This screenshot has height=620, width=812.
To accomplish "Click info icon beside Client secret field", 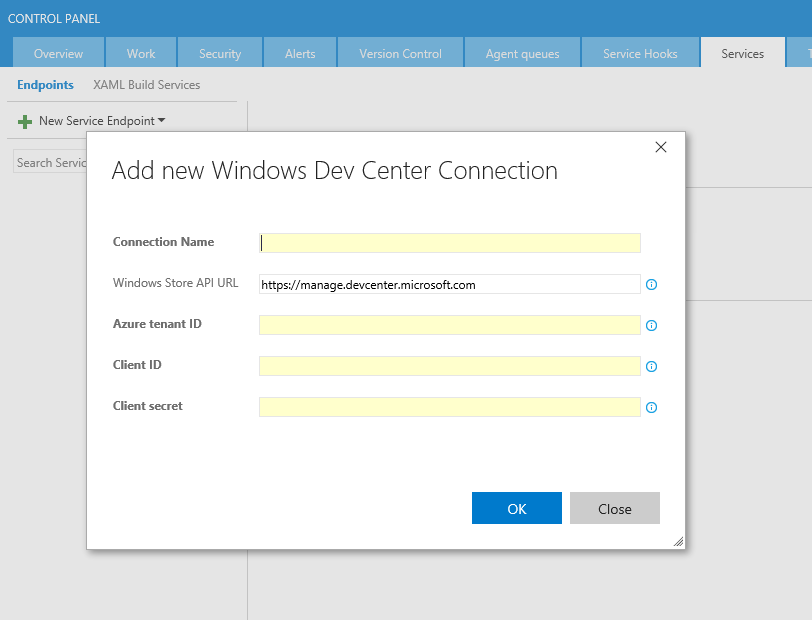I will (x=651, y=407).
